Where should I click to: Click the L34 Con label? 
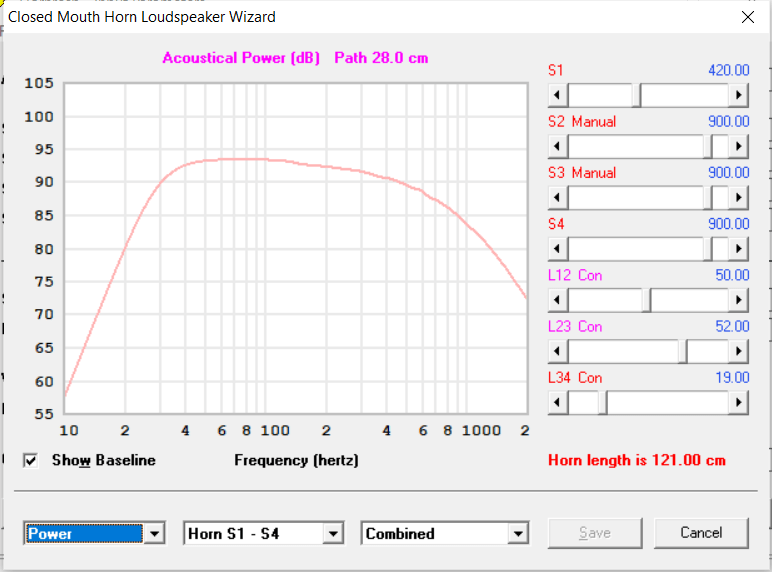coord(575,378)
